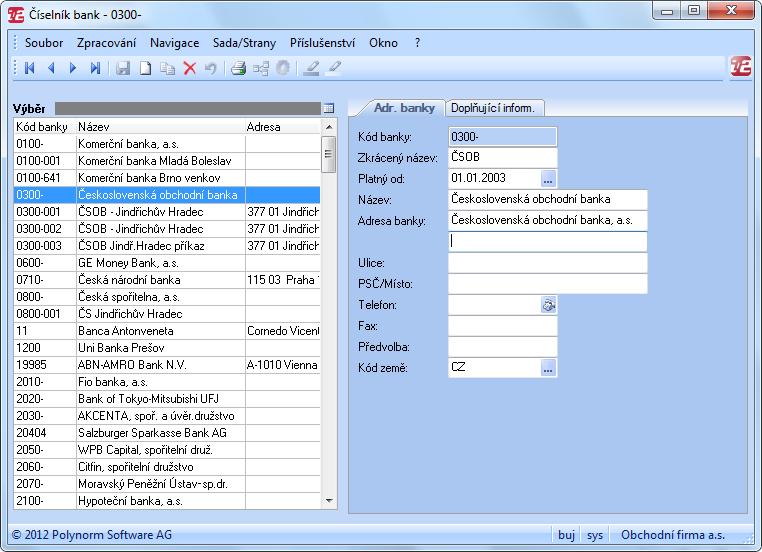This screenshot has height=552, width=762.
Task: Create a new record (blank page icon)
Action: (145, 68)
